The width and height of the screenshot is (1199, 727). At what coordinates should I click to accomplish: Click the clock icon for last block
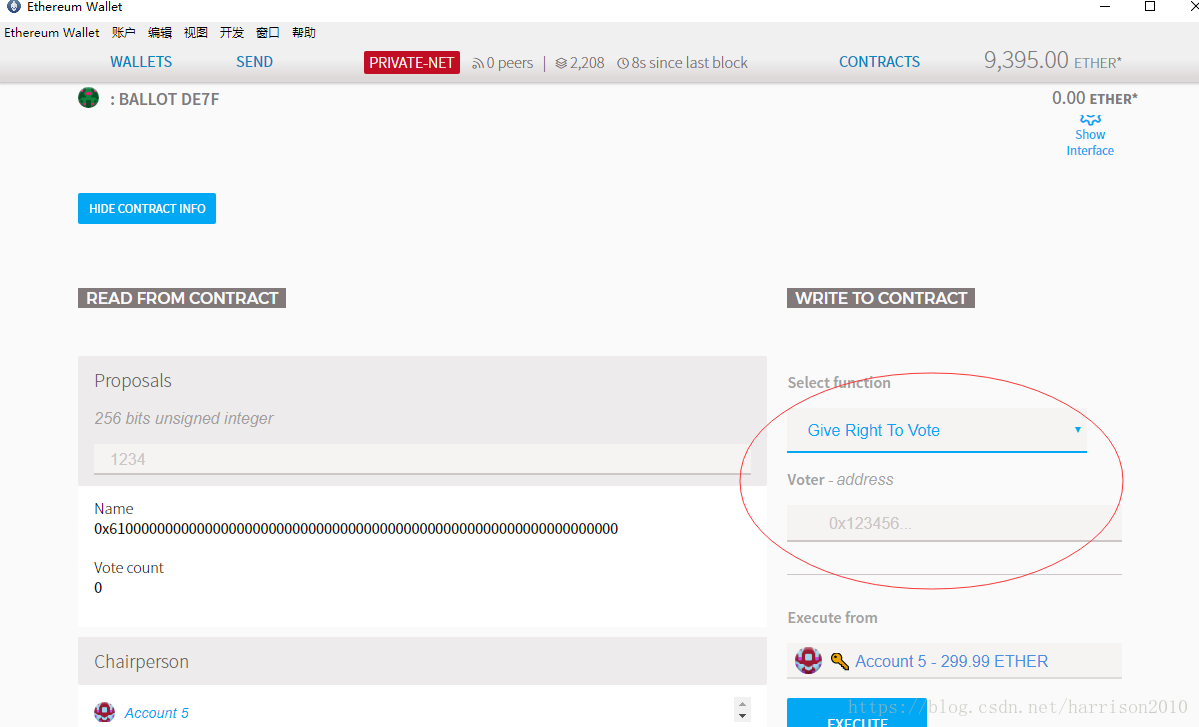coord(622,63)
